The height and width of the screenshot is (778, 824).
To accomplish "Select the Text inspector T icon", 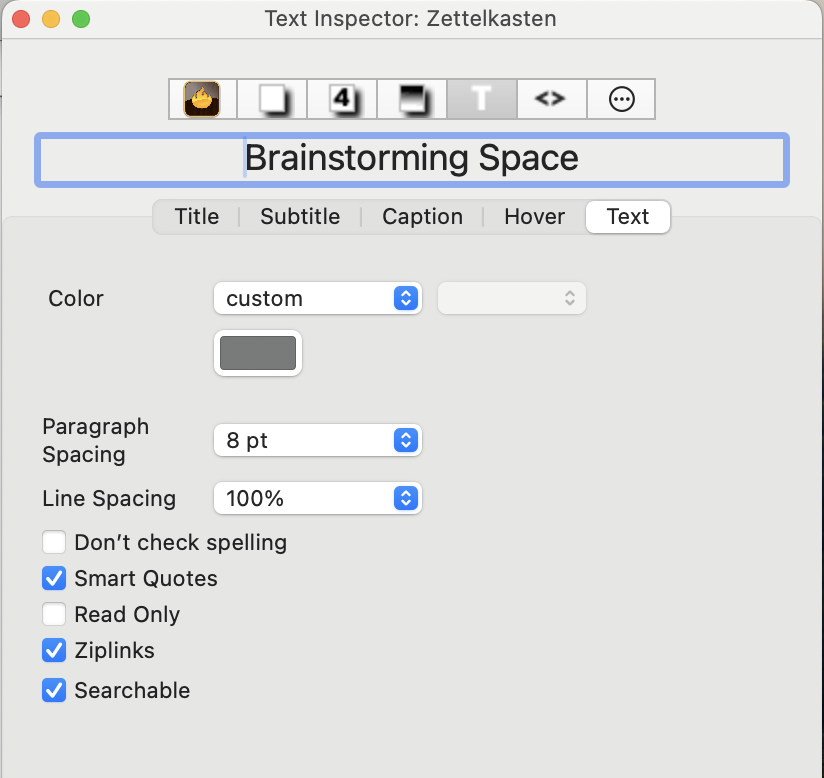I will 482,99.
